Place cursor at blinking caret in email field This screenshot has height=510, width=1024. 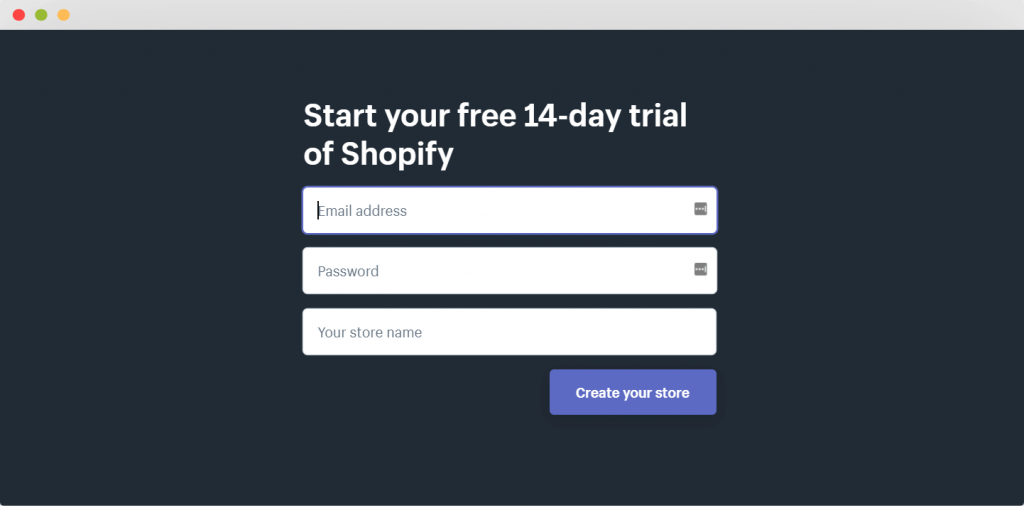click(318, 210)
